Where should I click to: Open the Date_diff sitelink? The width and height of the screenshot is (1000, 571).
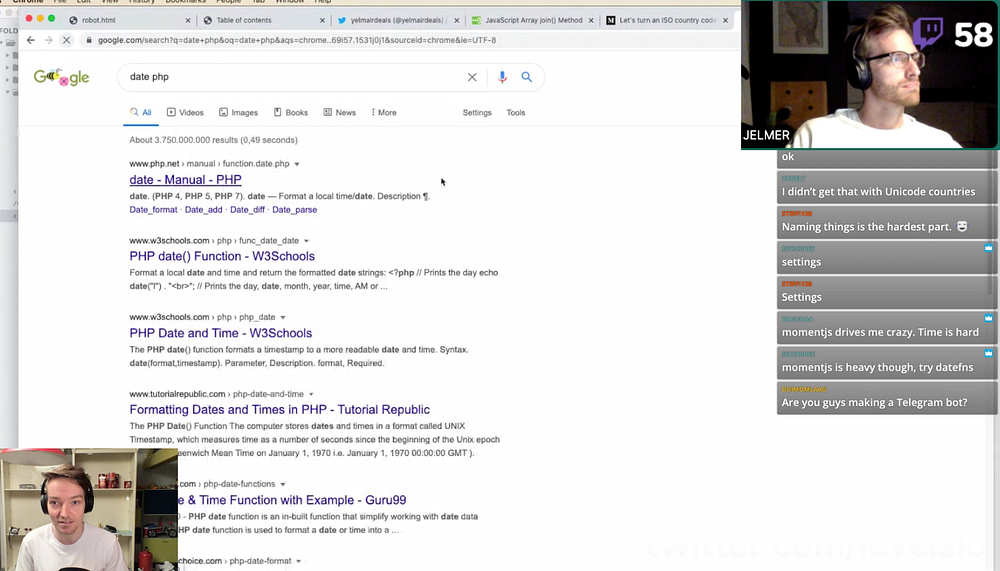247,209
